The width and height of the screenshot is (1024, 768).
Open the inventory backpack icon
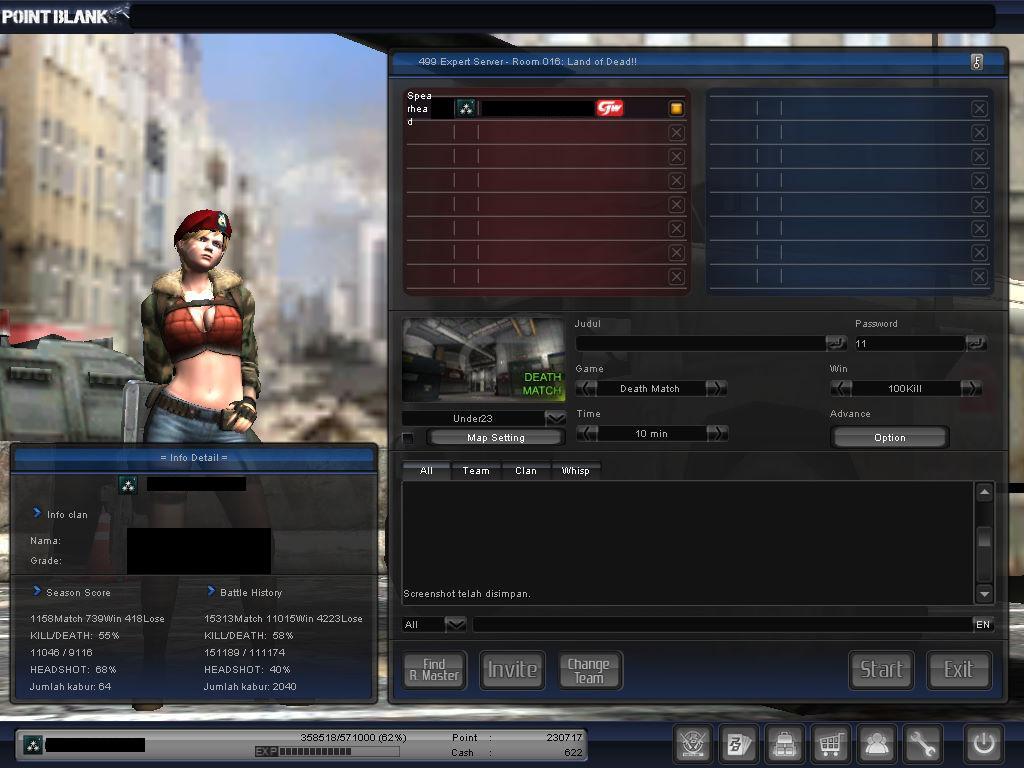coord(784,744)
